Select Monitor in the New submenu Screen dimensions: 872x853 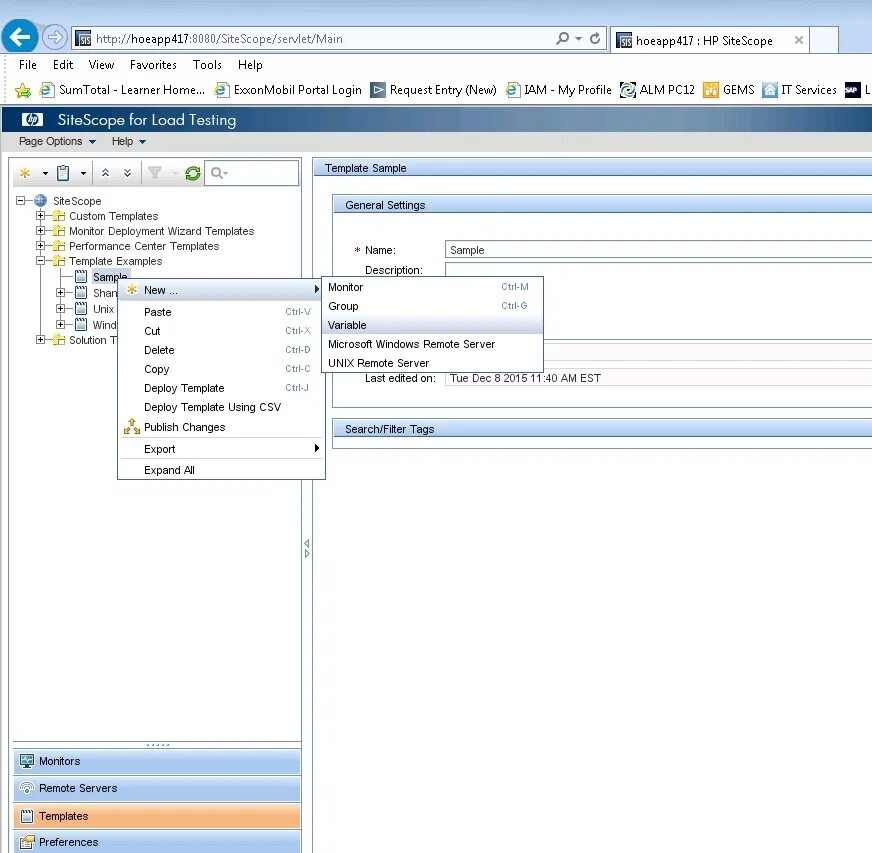click(x=432, y=287)
